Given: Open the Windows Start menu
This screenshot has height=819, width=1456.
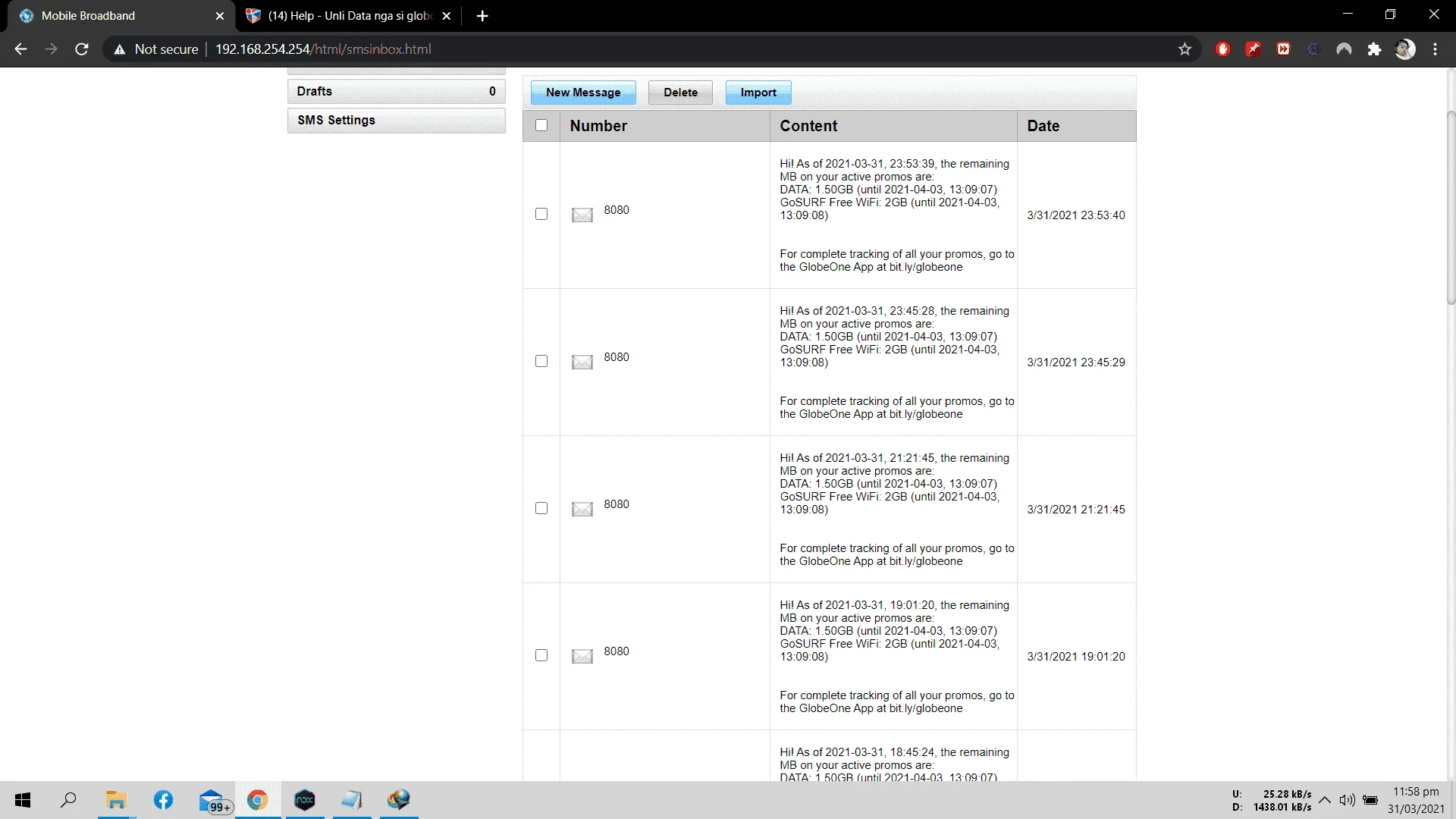Looking at the screenshot, I should (23, 800).
